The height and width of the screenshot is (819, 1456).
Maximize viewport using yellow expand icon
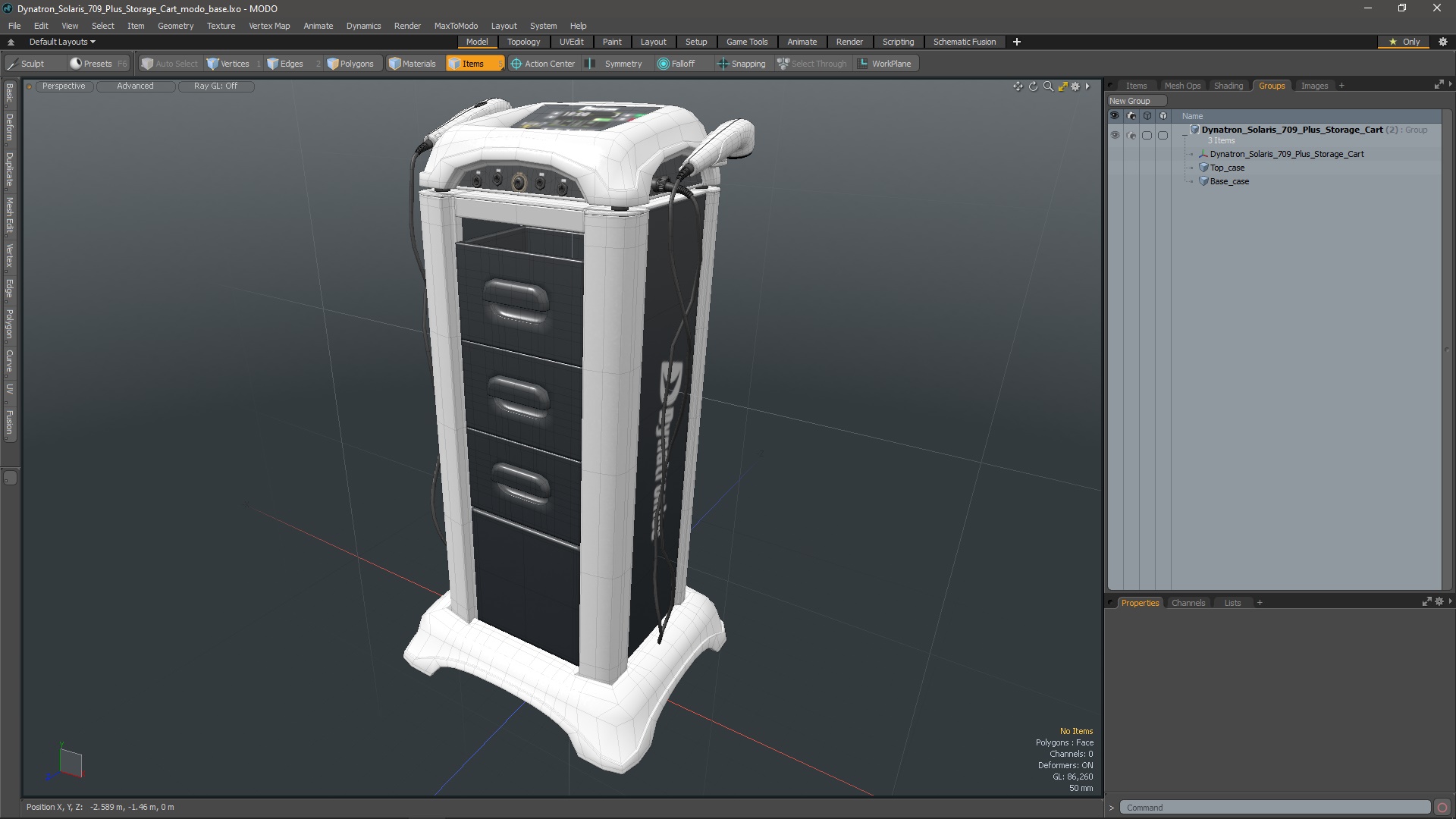click(1062, 86)
